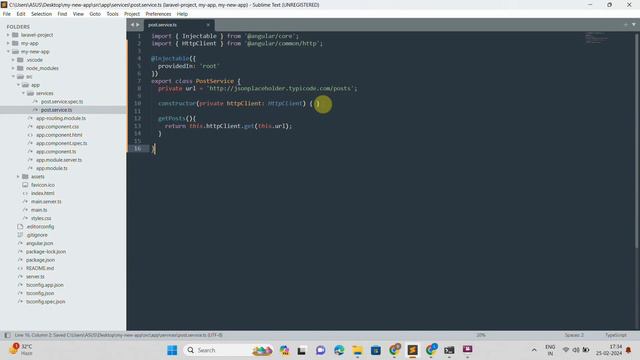Click the index.html markup file icon
The height and width of the screenshot is (360, 640).
point(25,193)
